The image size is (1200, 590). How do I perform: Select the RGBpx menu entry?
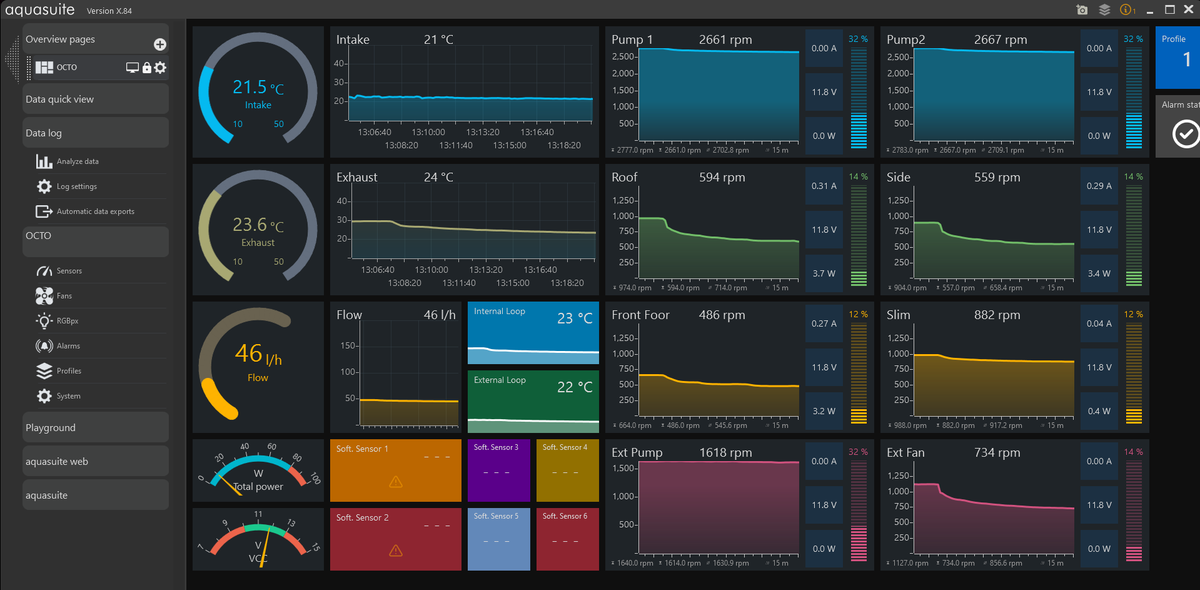68,321
